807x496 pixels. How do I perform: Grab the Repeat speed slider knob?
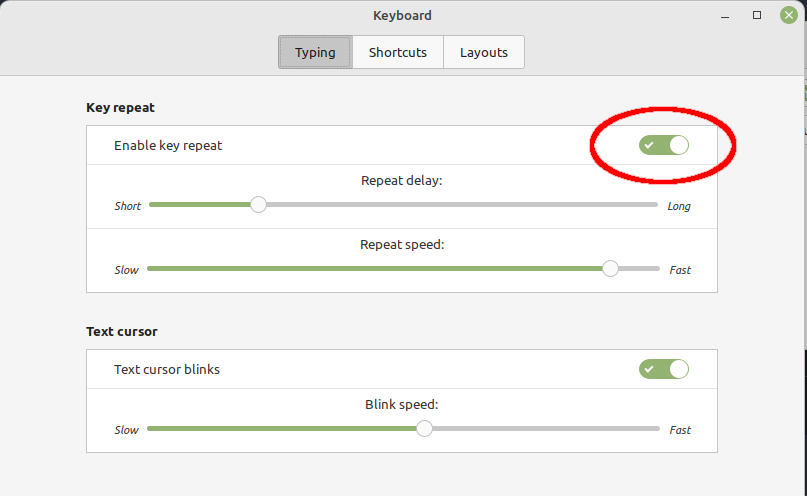[610, 268]
